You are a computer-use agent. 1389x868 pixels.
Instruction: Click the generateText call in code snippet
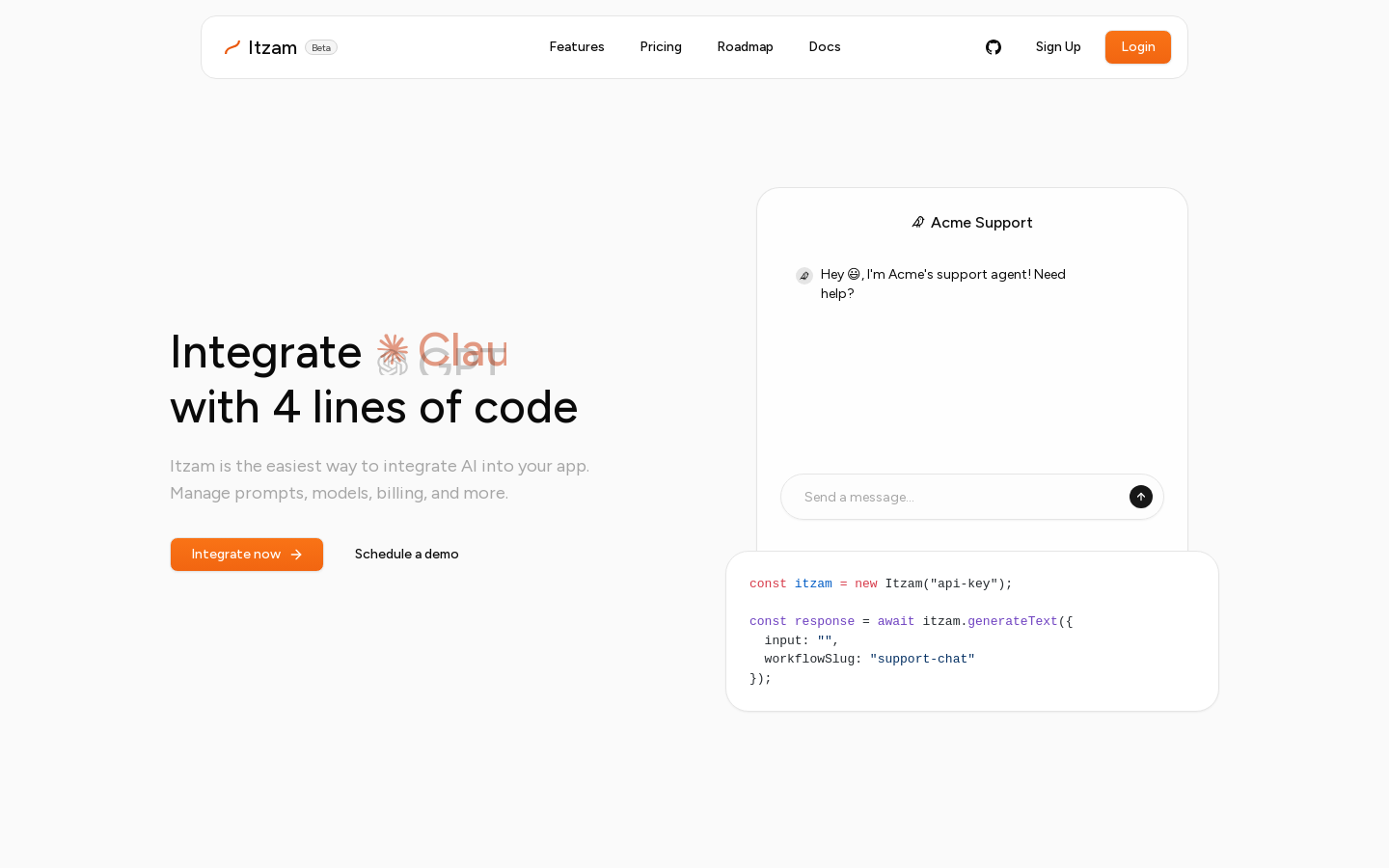pos(1013,622)
